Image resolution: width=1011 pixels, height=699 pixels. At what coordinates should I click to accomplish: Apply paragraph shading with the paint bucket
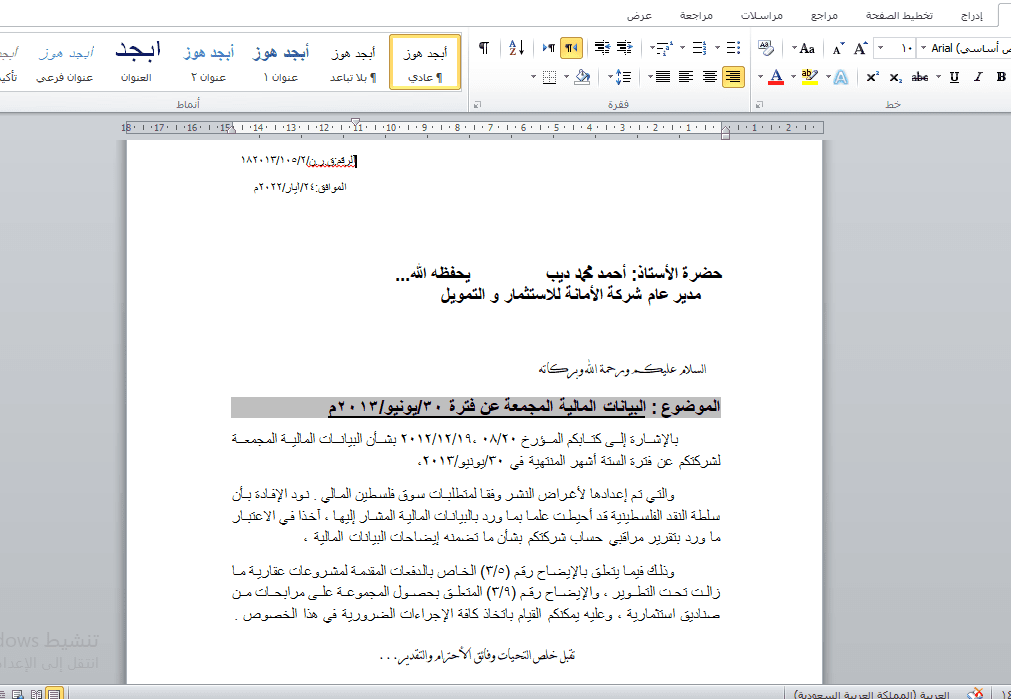click(x=582, y=77)
